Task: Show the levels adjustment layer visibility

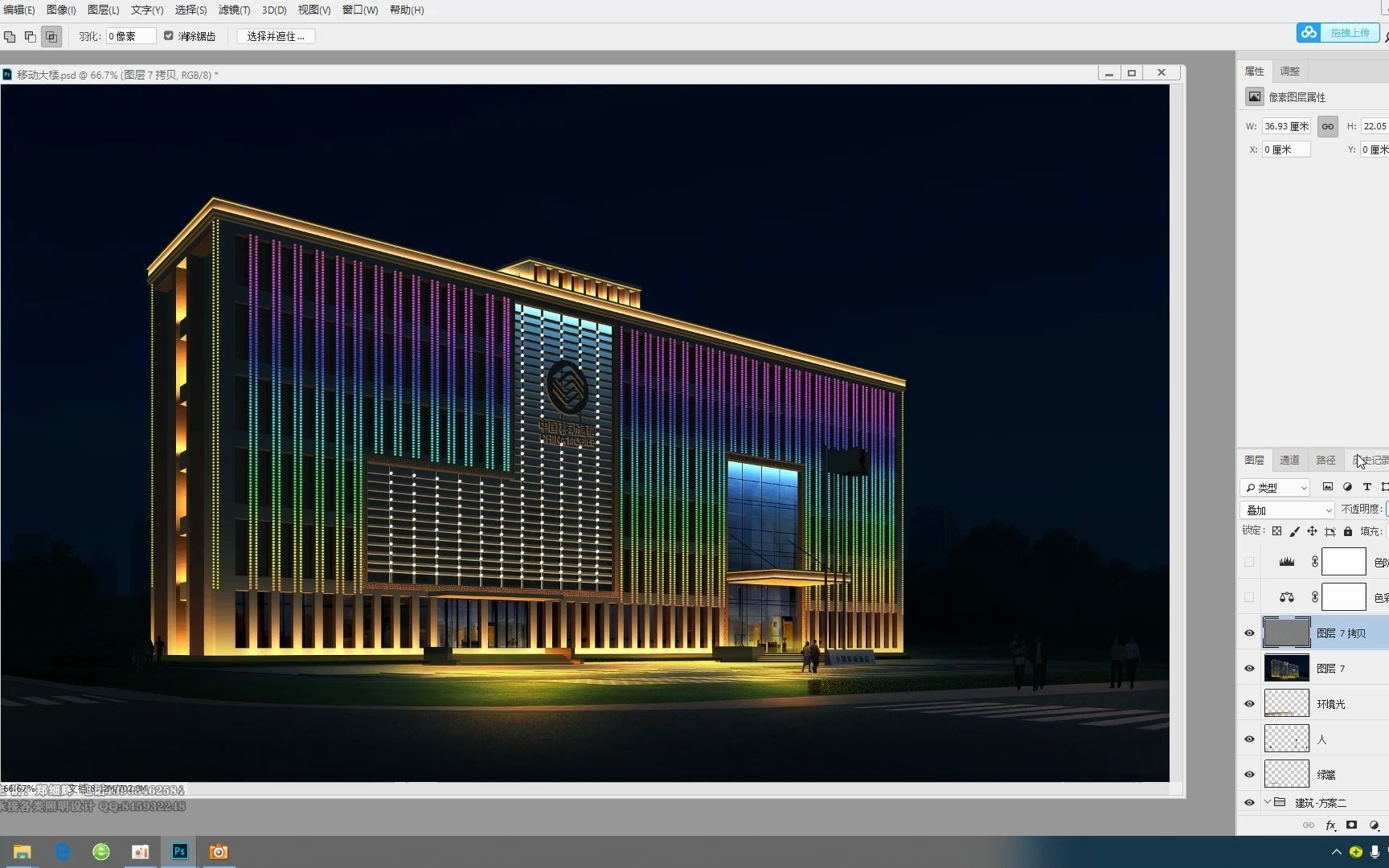Action: [x=1249, y=562]
